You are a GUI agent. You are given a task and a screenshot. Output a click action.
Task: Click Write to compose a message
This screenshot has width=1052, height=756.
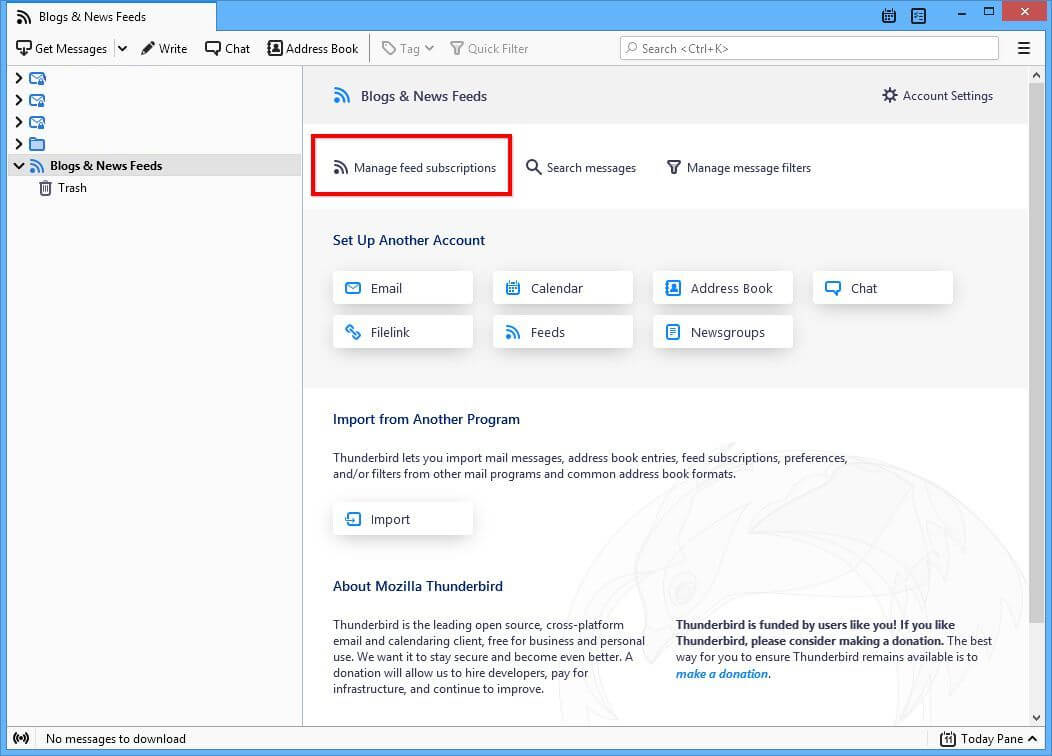pyautogui.click(x=164, y=48)
